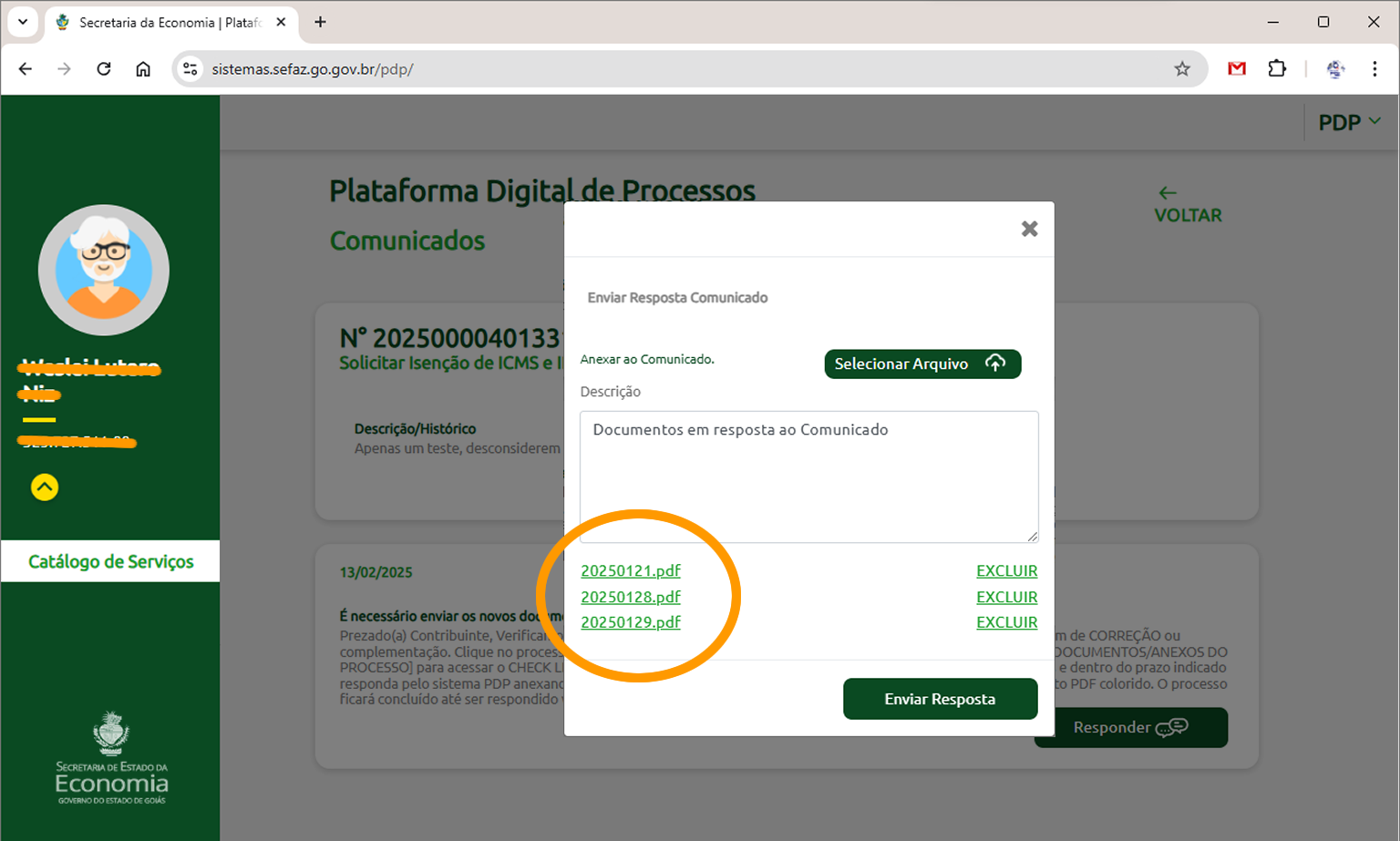Screen dimensions: 1400x841
Task: Open the site information icon in address bar
Action: (x=190, y=68)
